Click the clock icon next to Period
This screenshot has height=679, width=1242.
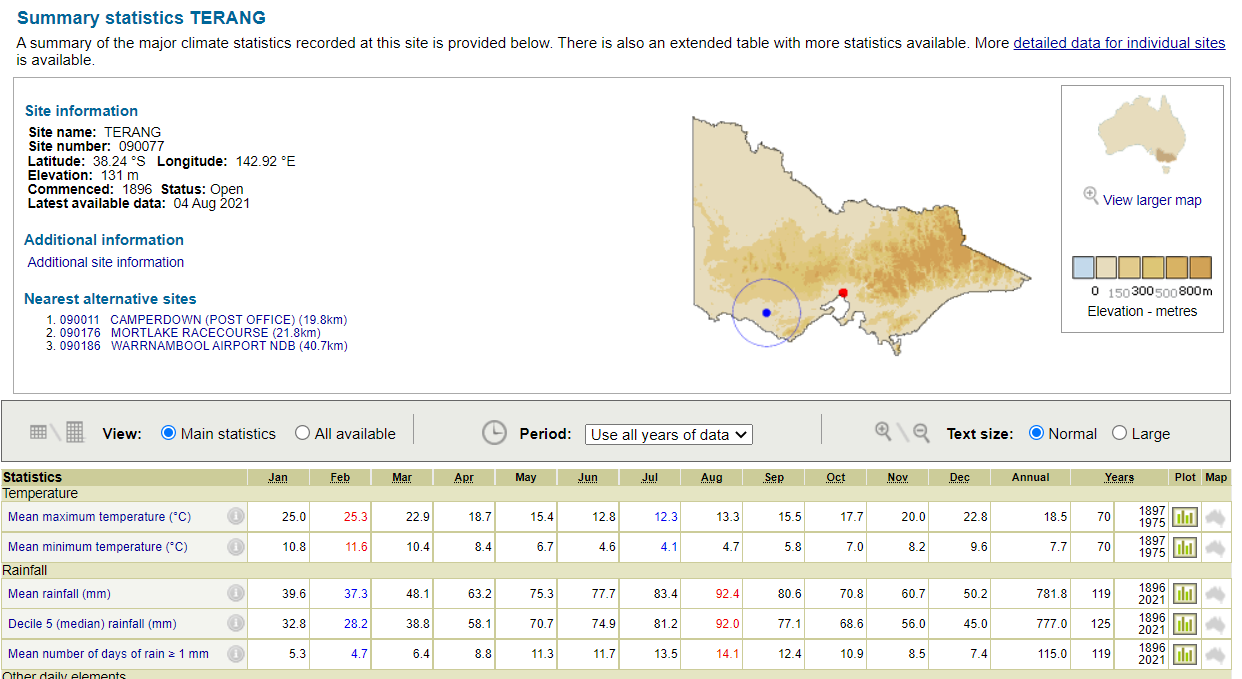click(x=495, y=431)
